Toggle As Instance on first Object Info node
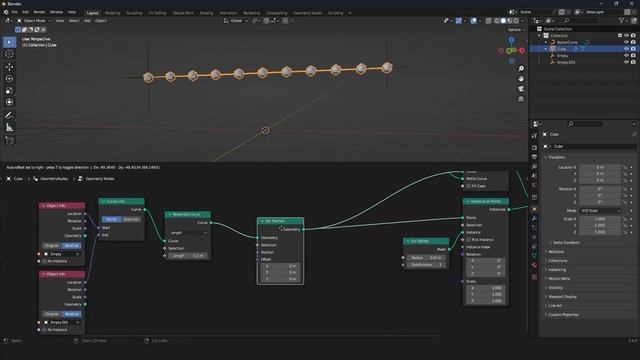Image resolution: width=640 pixels, height=360 pixels. pyautogui.click(x=44, y=261)
